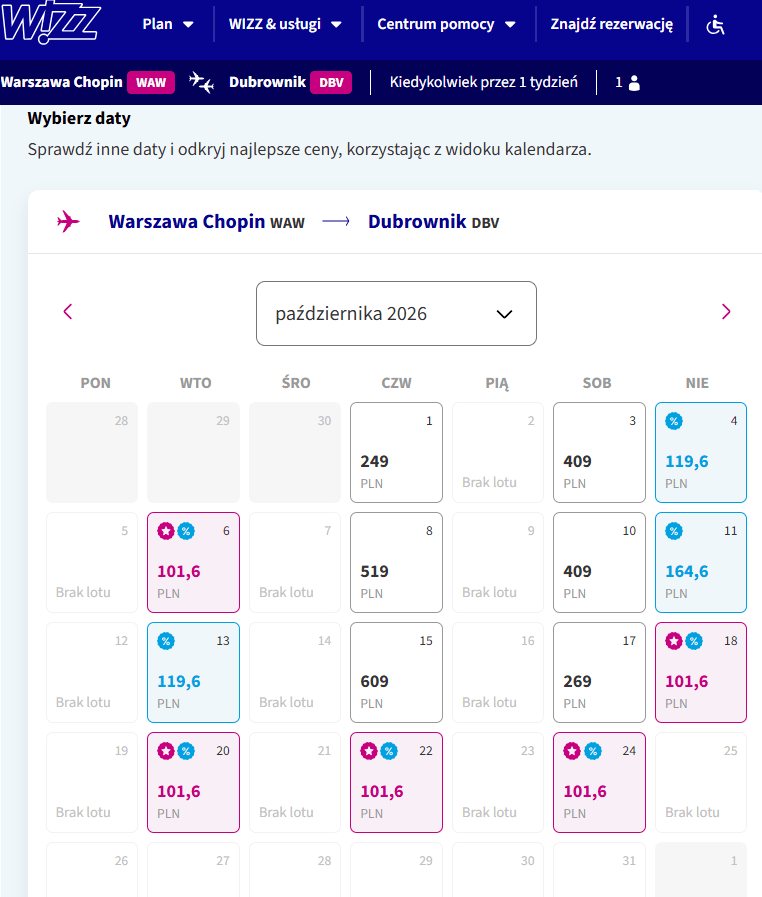Click percent badge on day 20
762x897 pixels.
click(x=186, y=751)
